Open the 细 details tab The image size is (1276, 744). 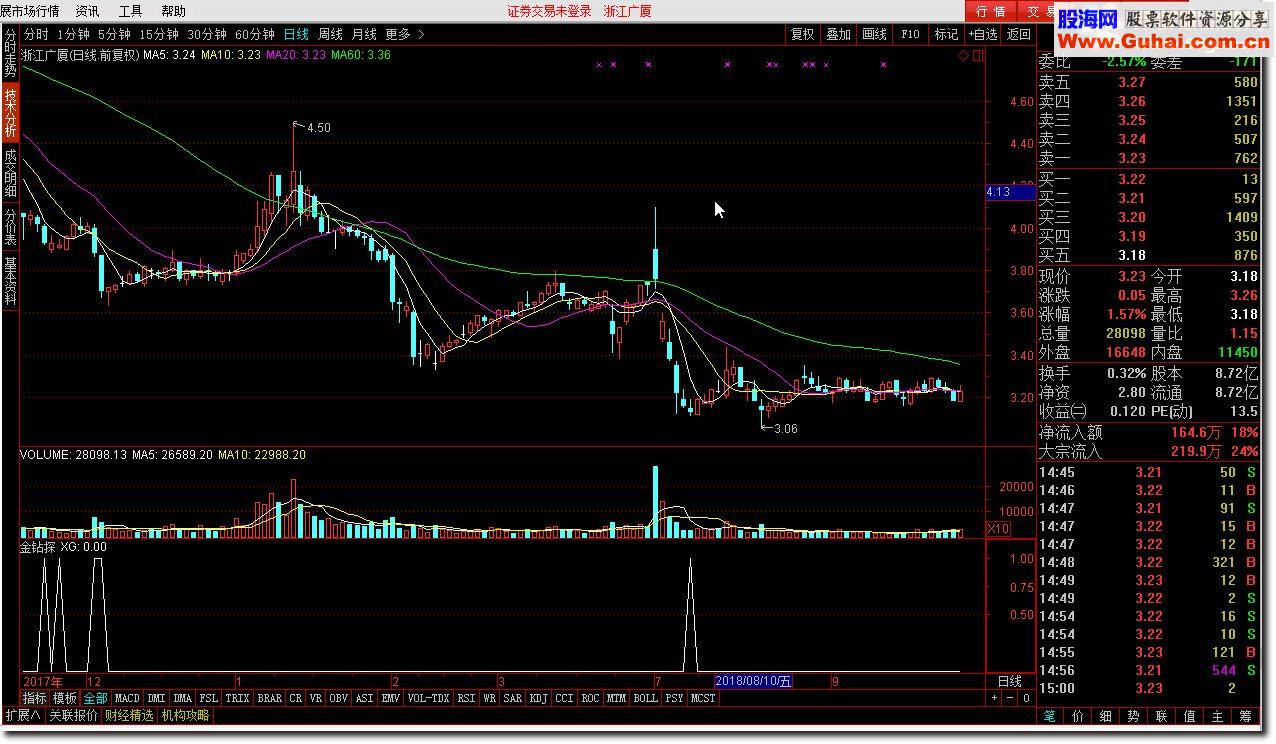1106,716
